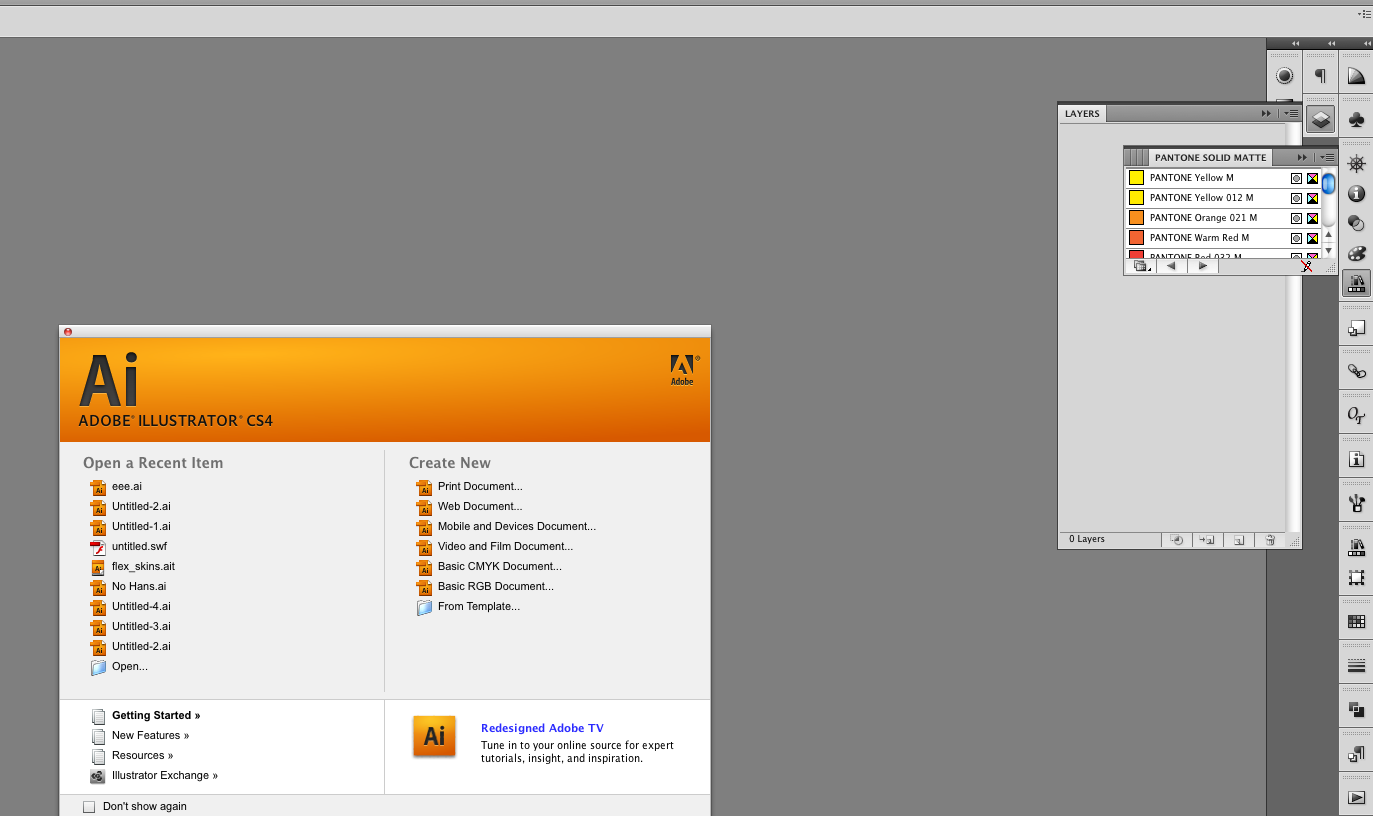
Task: Open the Transparency panel overlapping circles icon
Action: coord(1356,224)
